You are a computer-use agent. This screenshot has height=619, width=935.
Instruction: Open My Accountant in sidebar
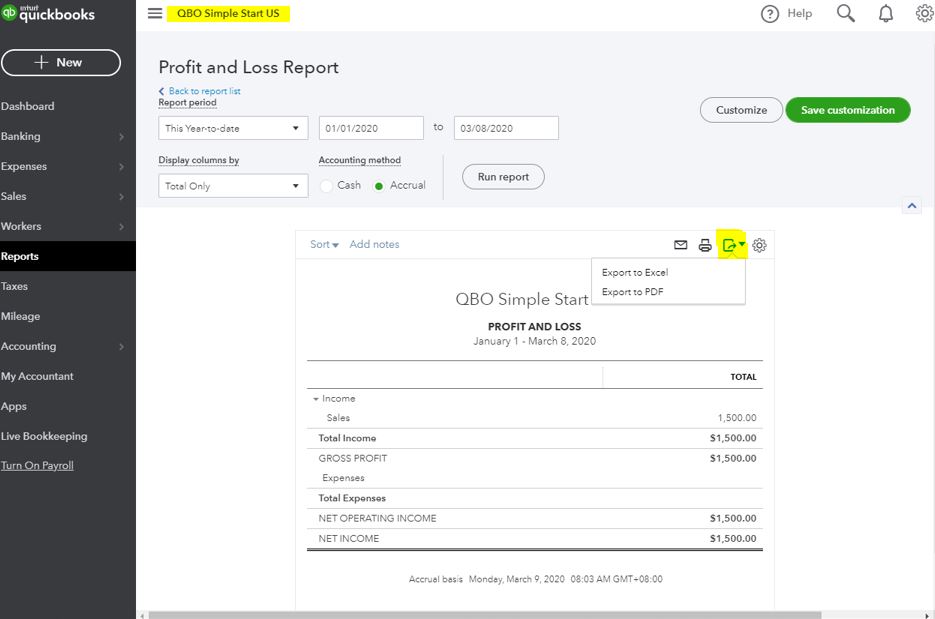[37, 376]
